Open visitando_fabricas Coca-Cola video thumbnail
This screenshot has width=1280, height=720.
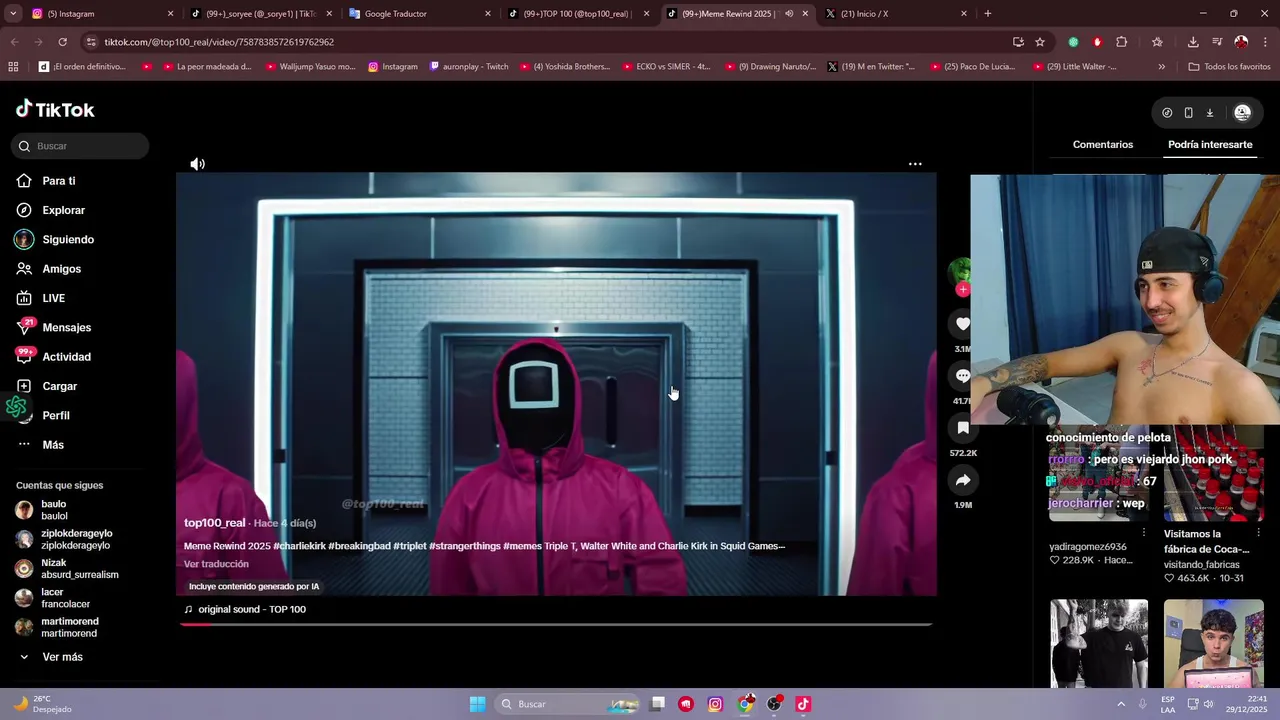click(1213, 474)
